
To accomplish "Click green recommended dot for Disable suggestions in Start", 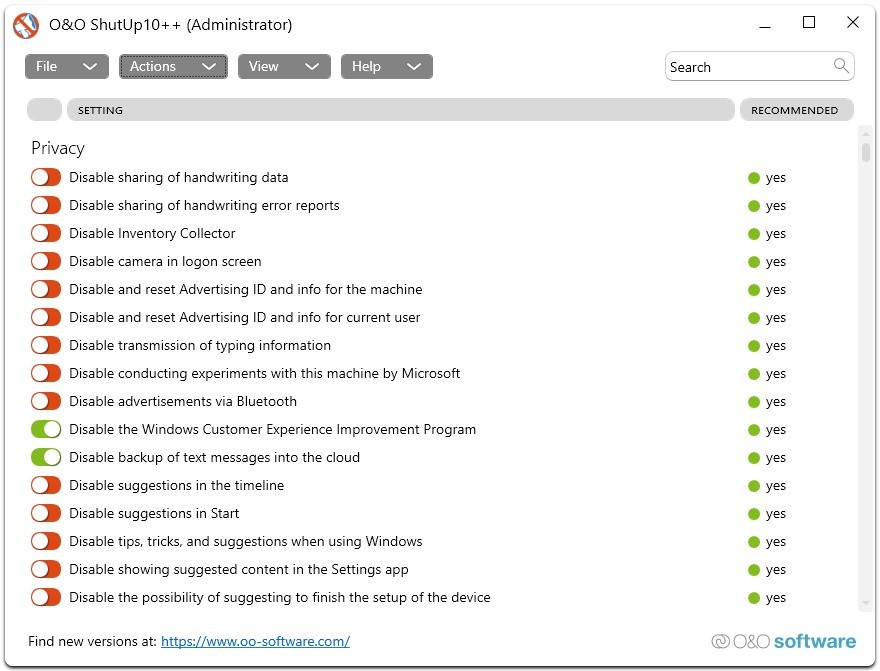I will tap(754, 514).
